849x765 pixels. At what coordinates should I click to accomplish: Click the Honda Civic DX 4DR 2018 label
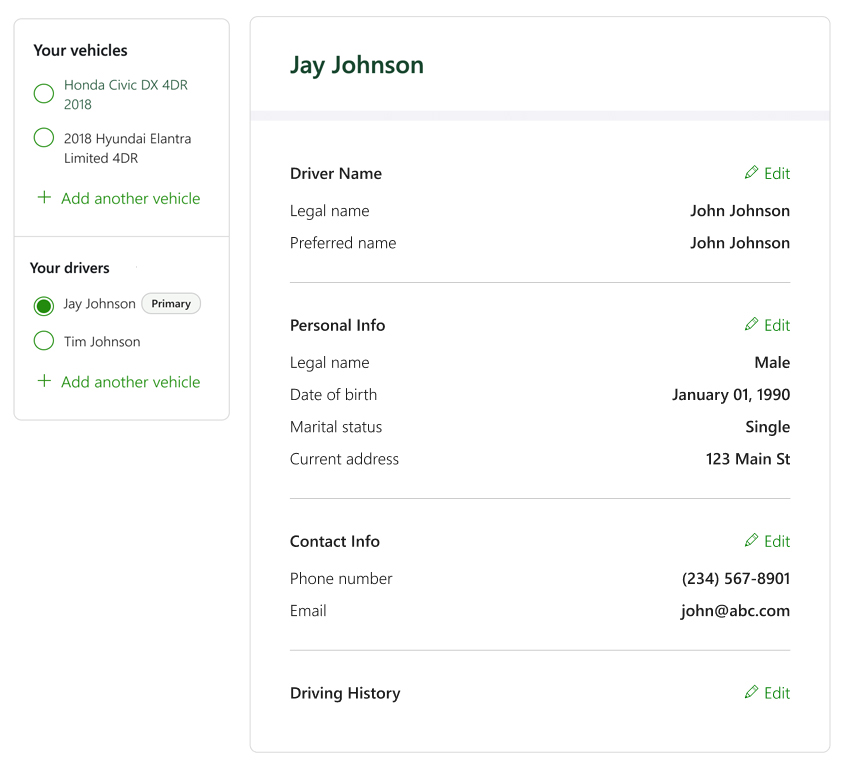click(125, 95)
